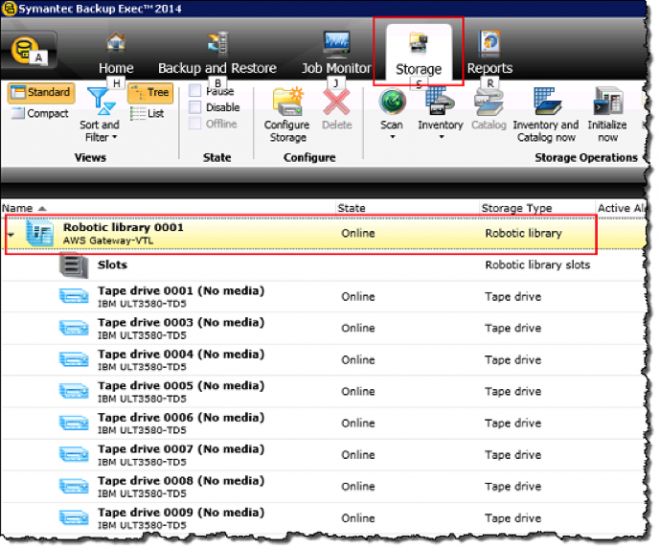Screen dimensions: 660x550
Task: Collapse the Robotic library 0001 node
Action: pyautogui.click(x=11, y=234)
